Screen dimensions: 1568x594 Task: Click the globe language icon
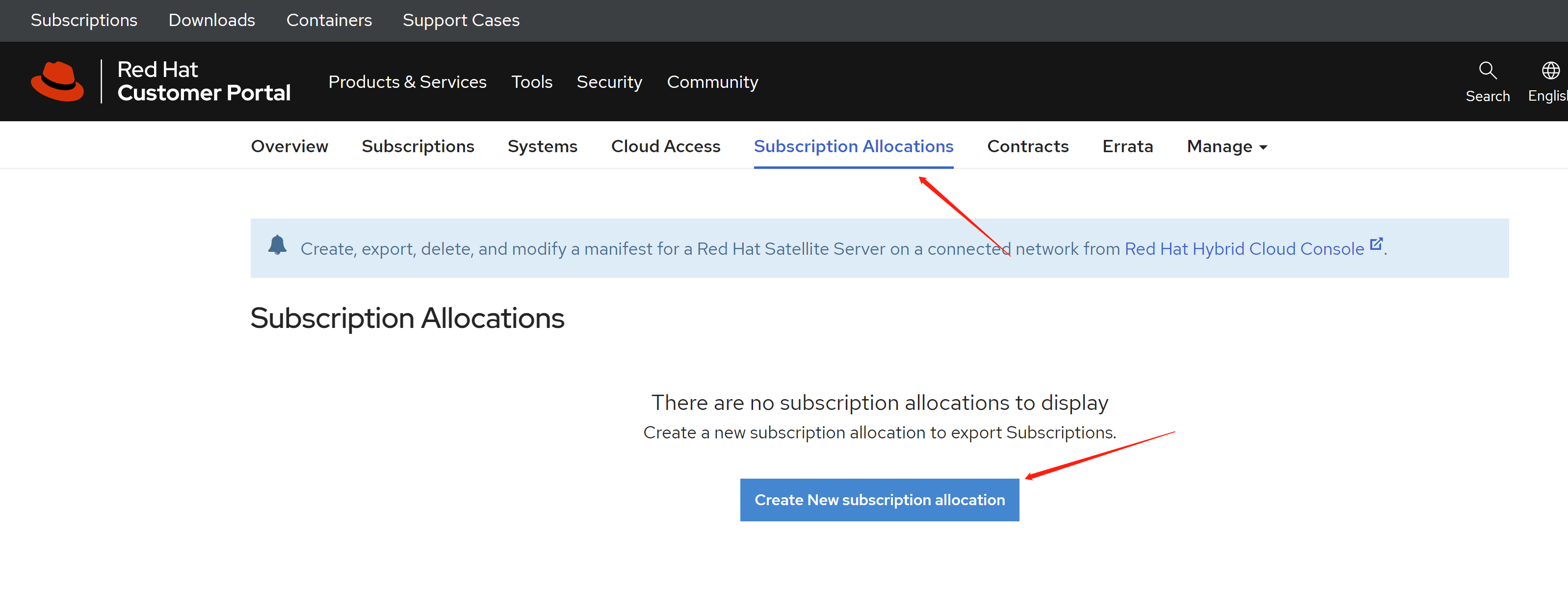click(1550, 71)
